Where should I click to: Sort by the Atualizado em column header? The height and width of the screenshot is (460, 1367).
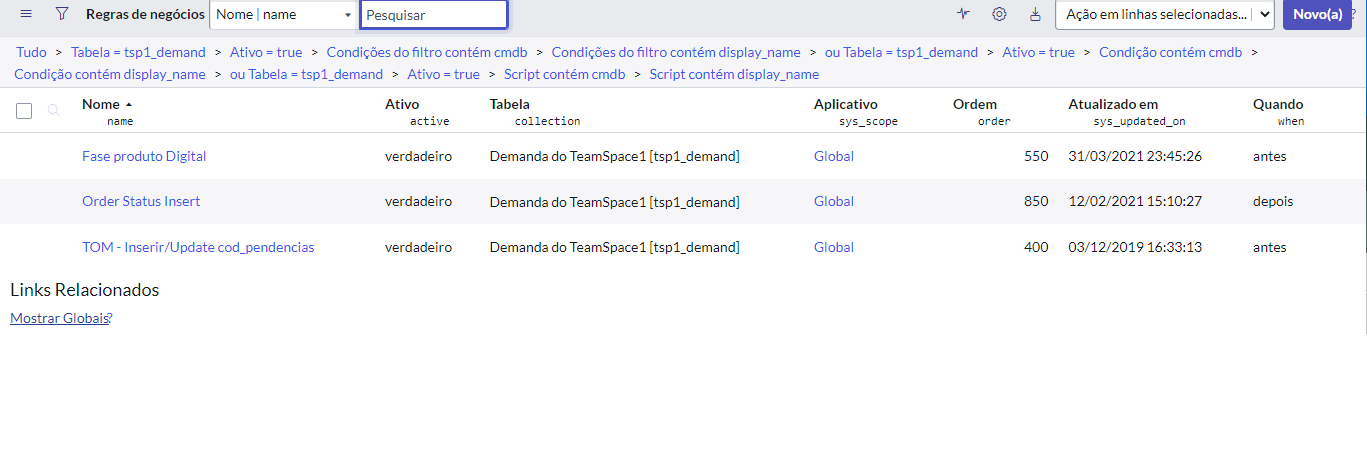point(1113,104)
